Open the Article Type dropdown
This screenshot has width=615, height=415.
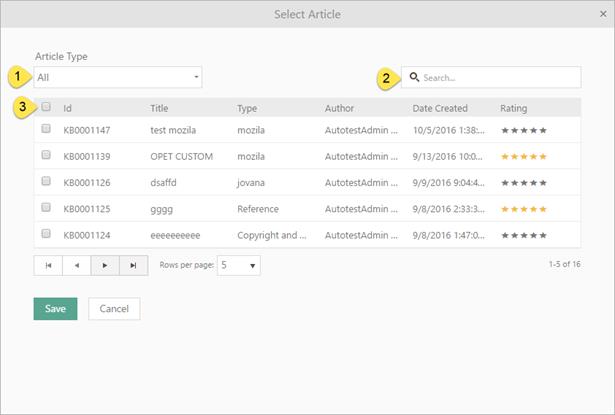click(x=117, y=77)
